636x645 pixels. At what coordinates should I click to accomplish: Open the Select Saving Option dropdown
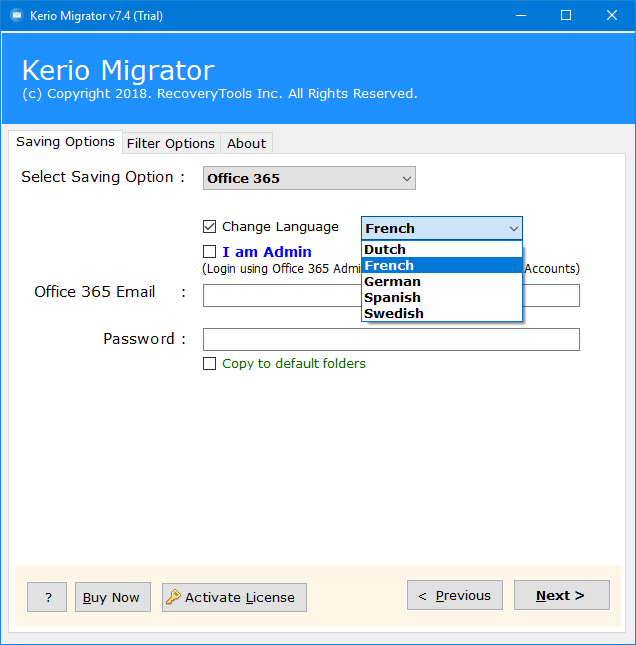click(309, 178)
